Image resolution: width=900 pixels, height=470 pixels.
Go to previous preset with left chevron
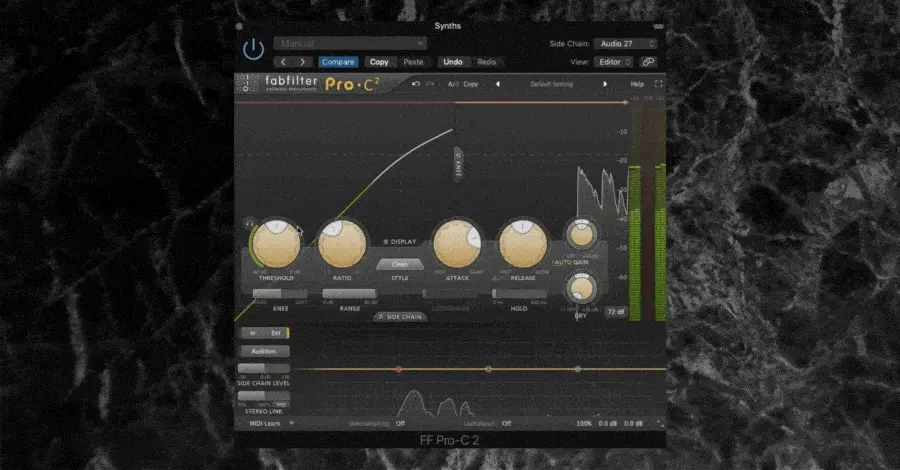283,62
